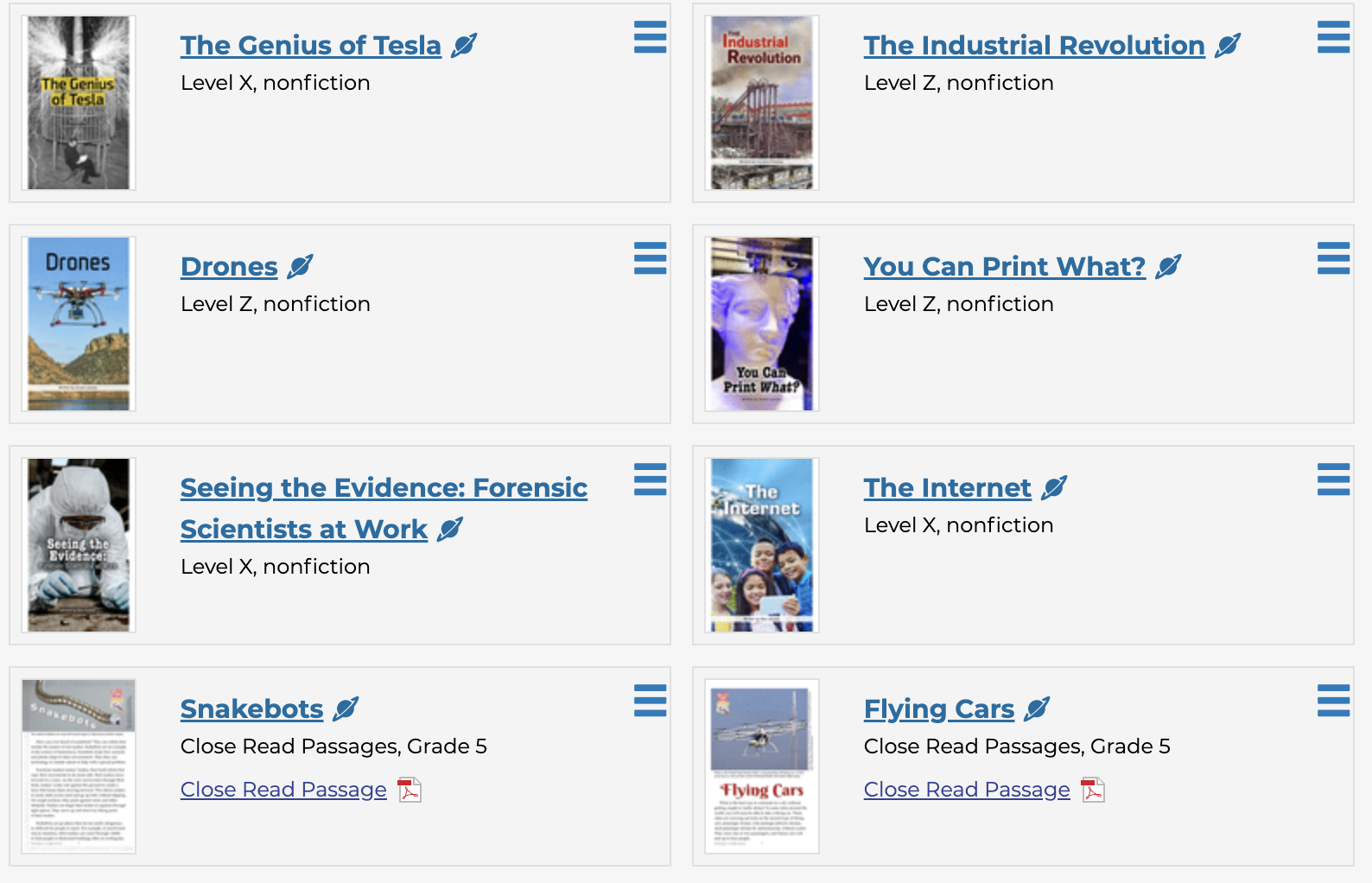
Task: Open The Genius of Tesla book link
Action: coord(310,45)
